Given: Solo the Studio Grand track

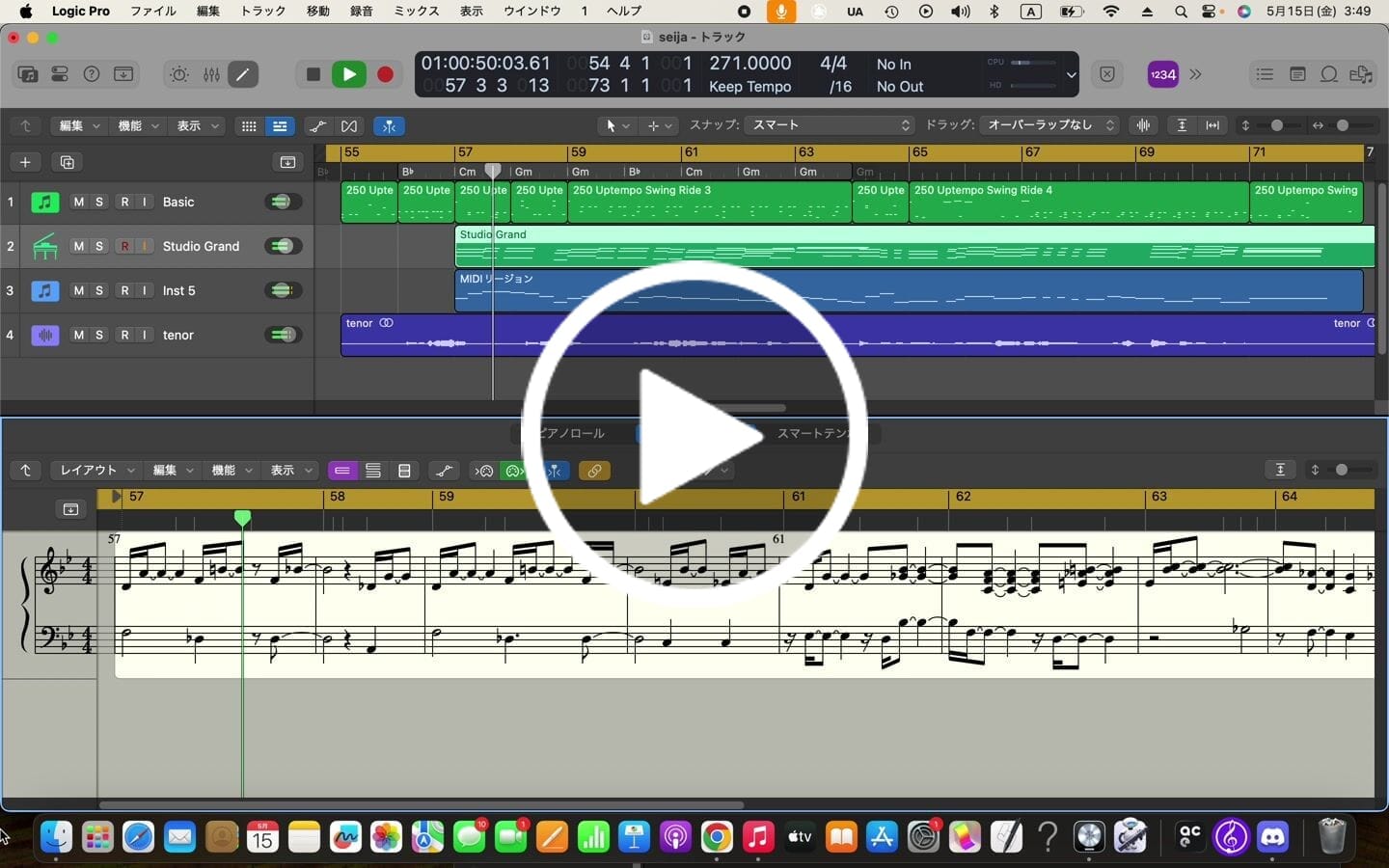Looking at the screenshot, I should 99,246.
